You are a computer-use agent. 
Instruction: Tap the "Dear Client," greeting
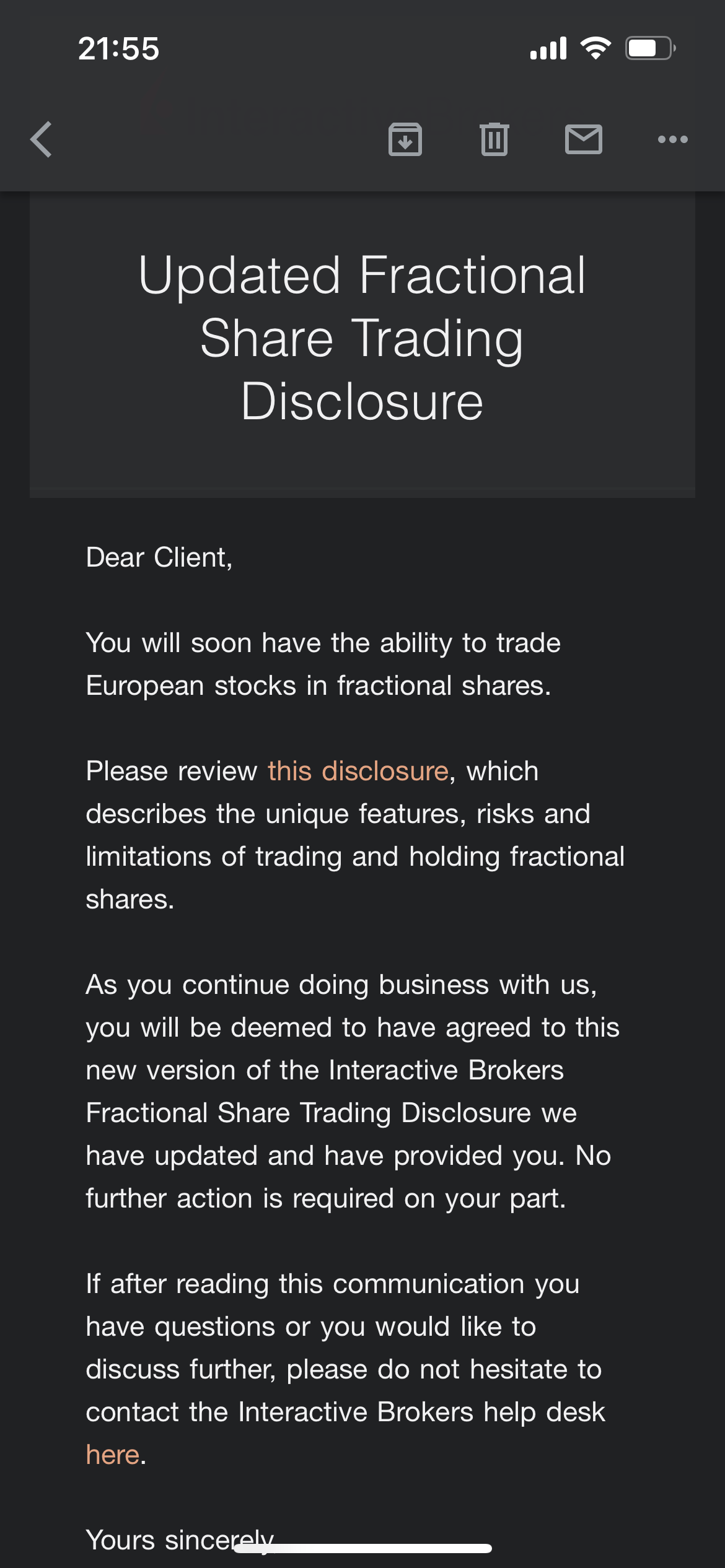[159, 557]
